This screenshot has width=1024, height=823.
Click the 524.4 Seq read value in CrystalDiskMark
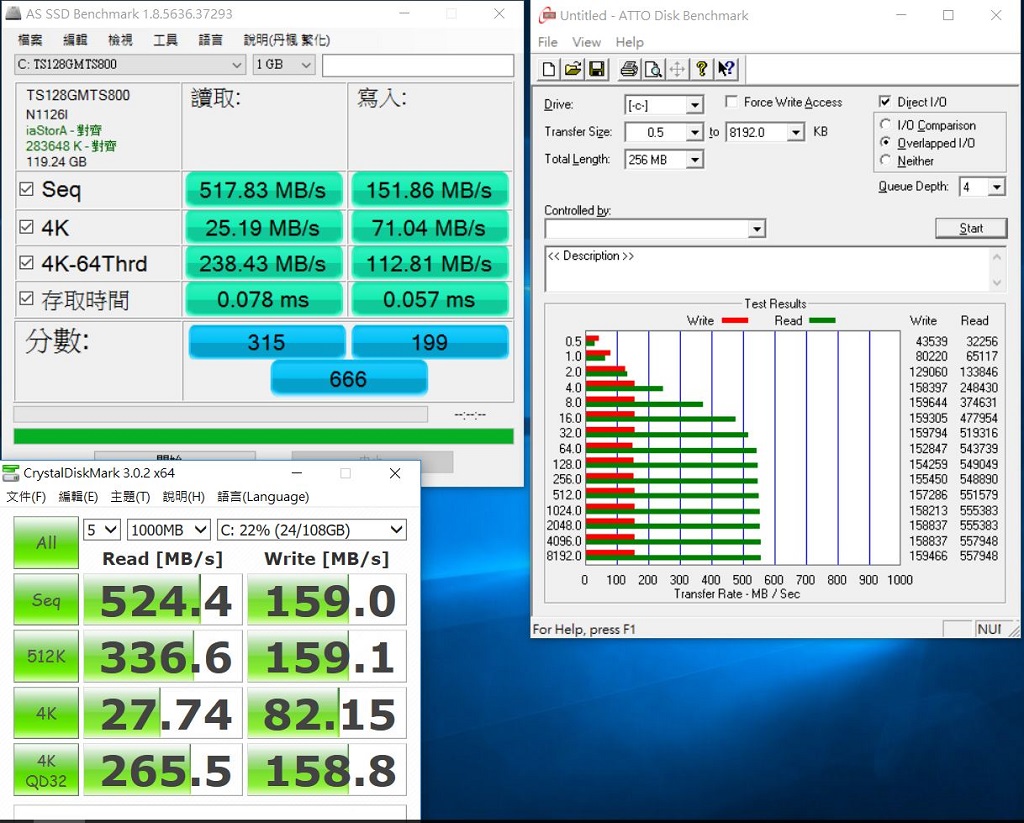pos(163,600)
